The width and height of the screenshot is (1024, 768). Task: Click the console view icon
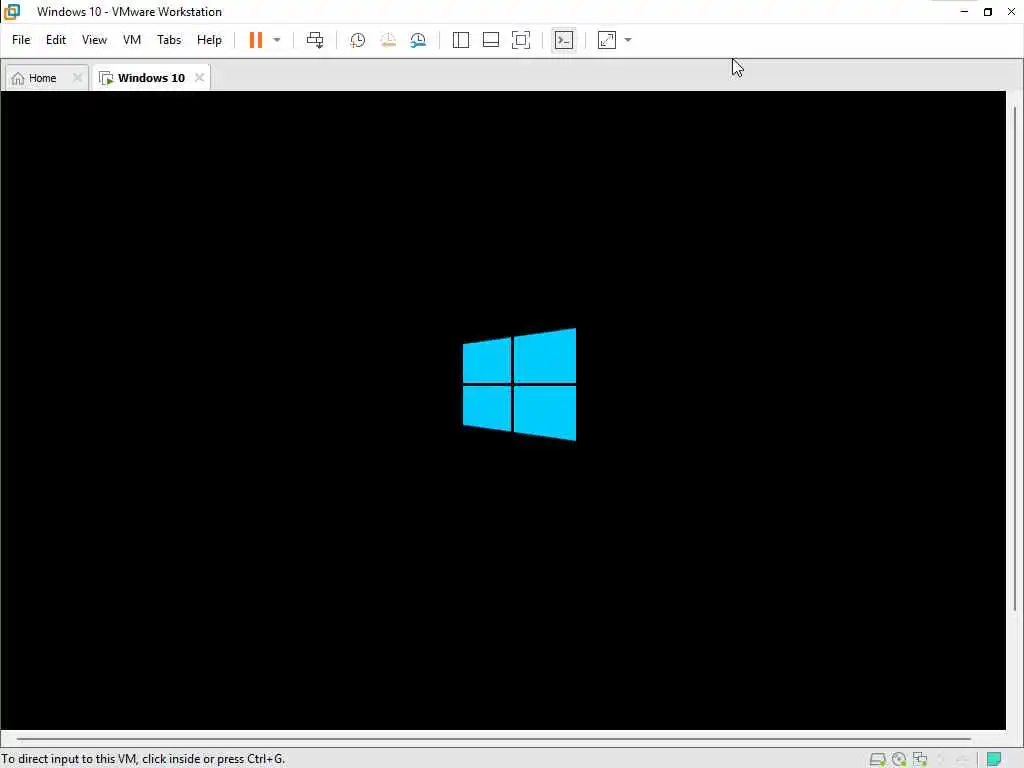click(564, 40)
